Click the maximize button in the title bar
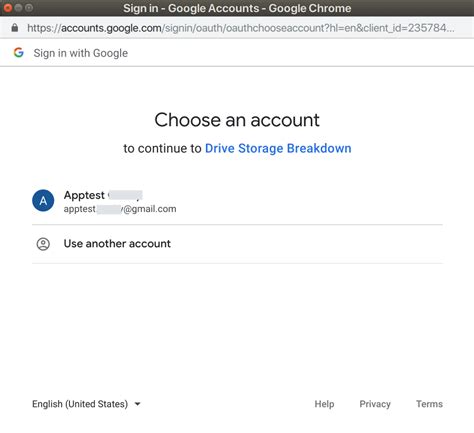 [29, 8]
